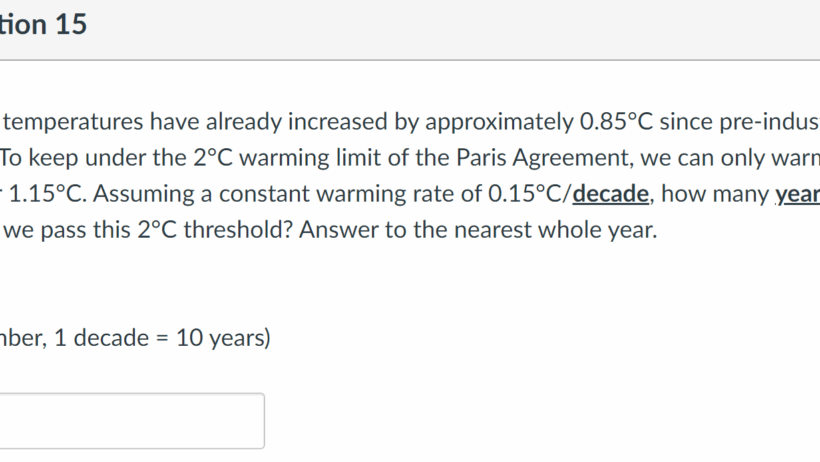This screenshot has height=462, width=820.
Task: Click the word "temperatures" in first line
Action: [x=73, y=122]
